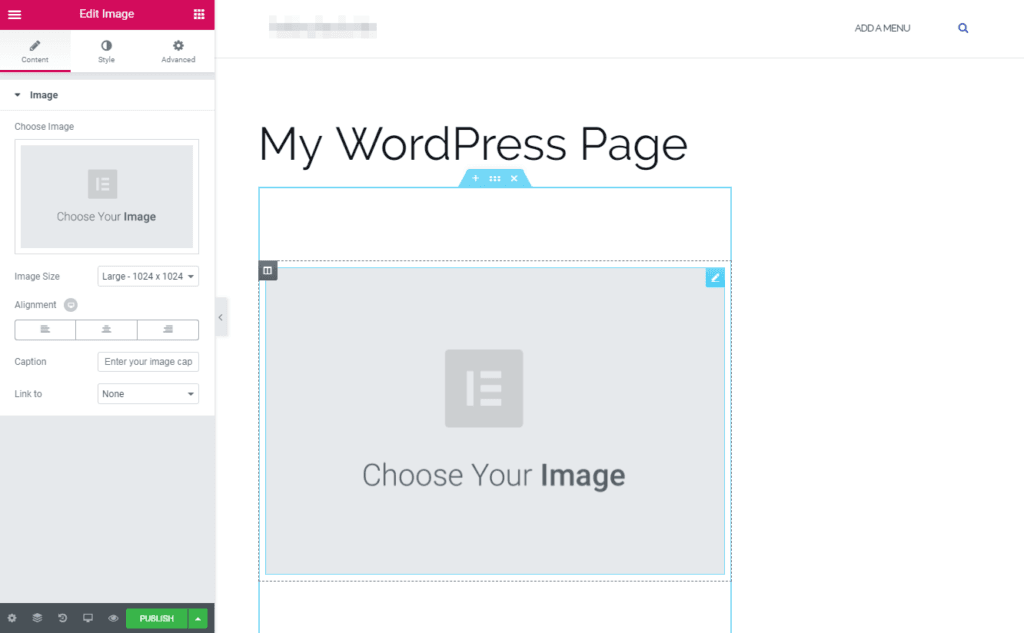1024x633 pixels.
Task: Open the widgets panel grid icon
Action: 200,15
